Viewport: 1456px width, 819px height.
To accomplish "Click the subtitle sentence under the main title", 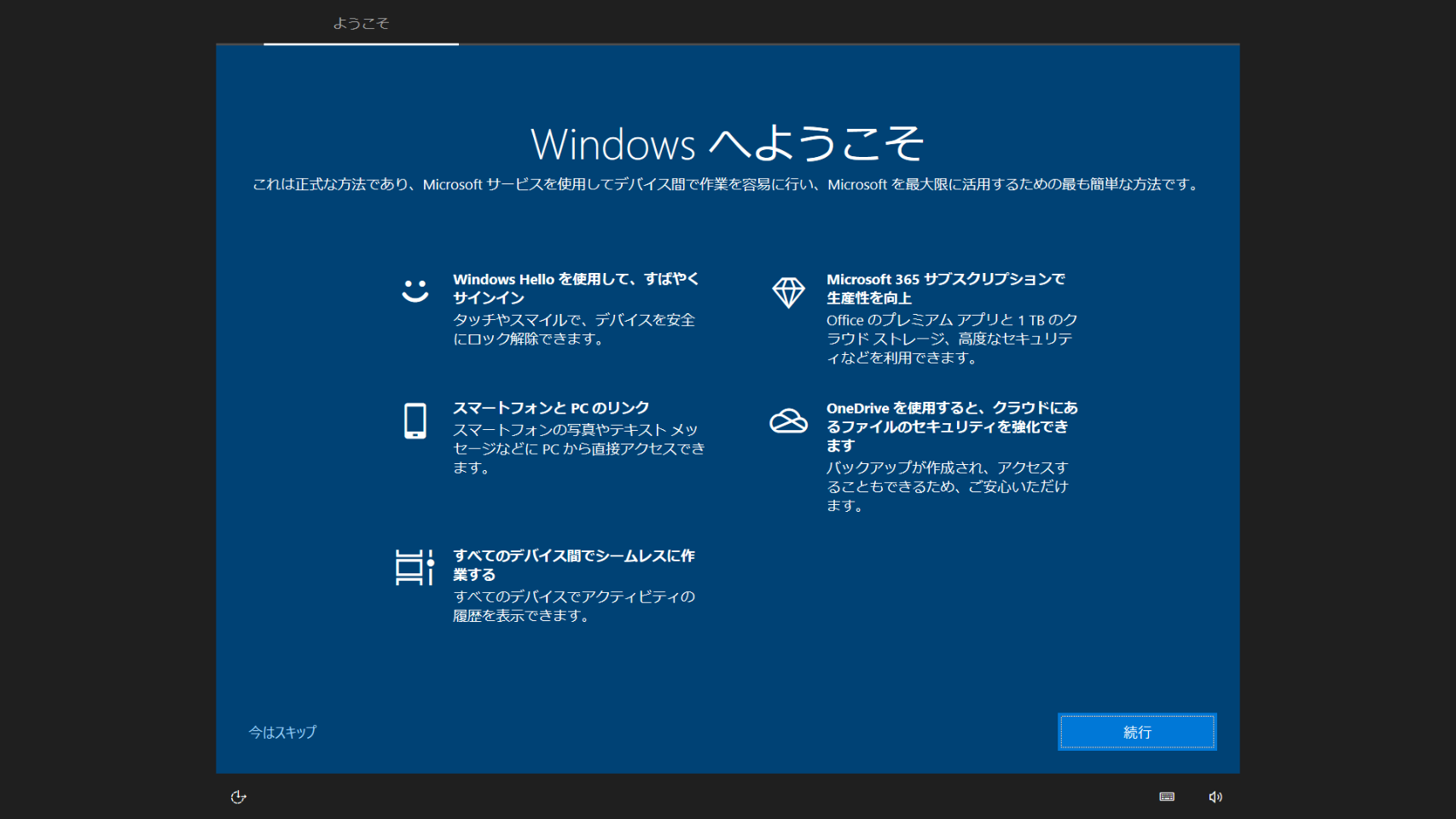I will click(727, 184).
